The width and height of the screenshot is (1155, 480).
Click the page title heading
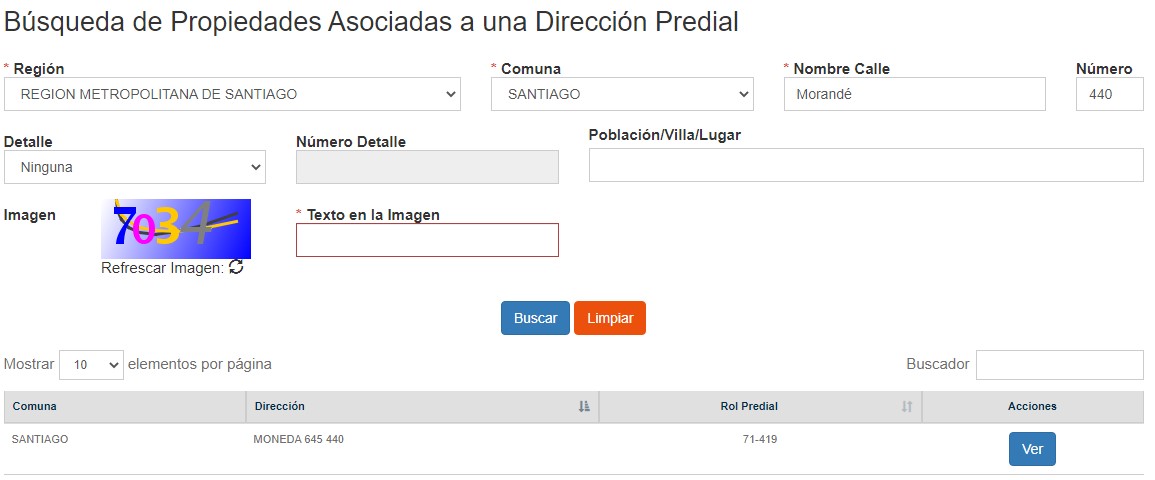371,21
